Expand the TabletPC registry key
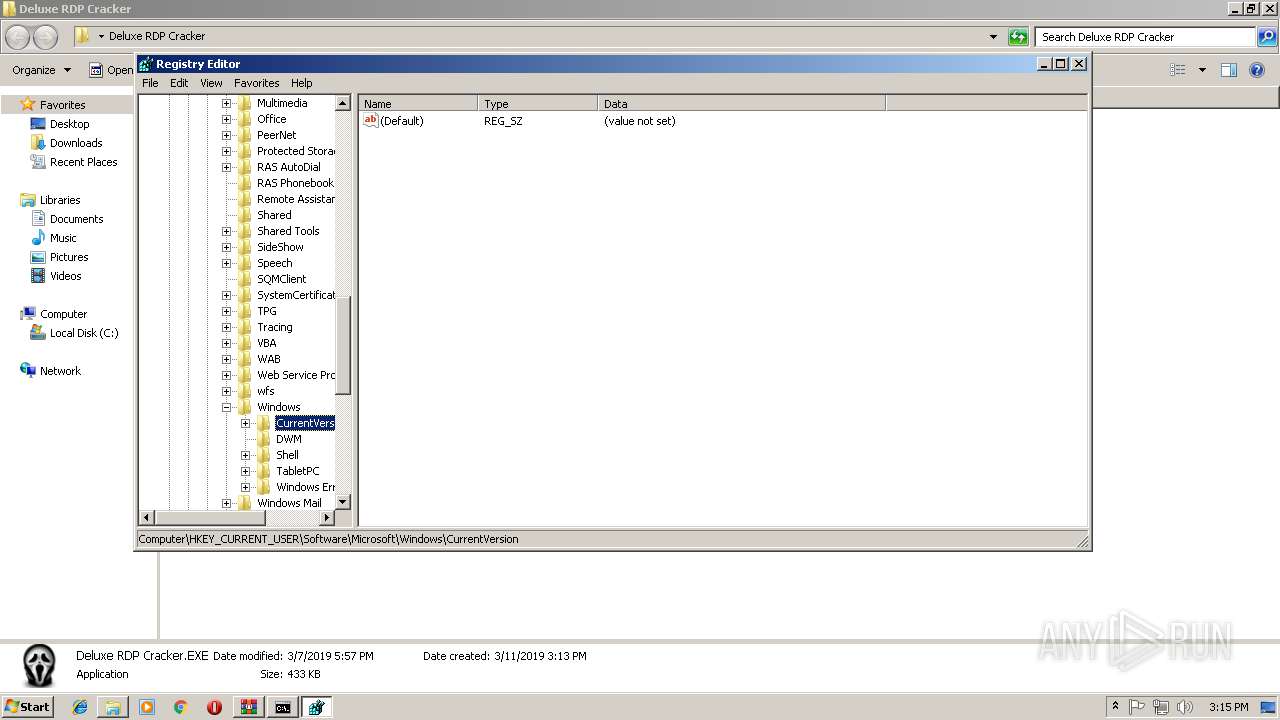The image size is (1280, 720). click(x=245, y=471)
